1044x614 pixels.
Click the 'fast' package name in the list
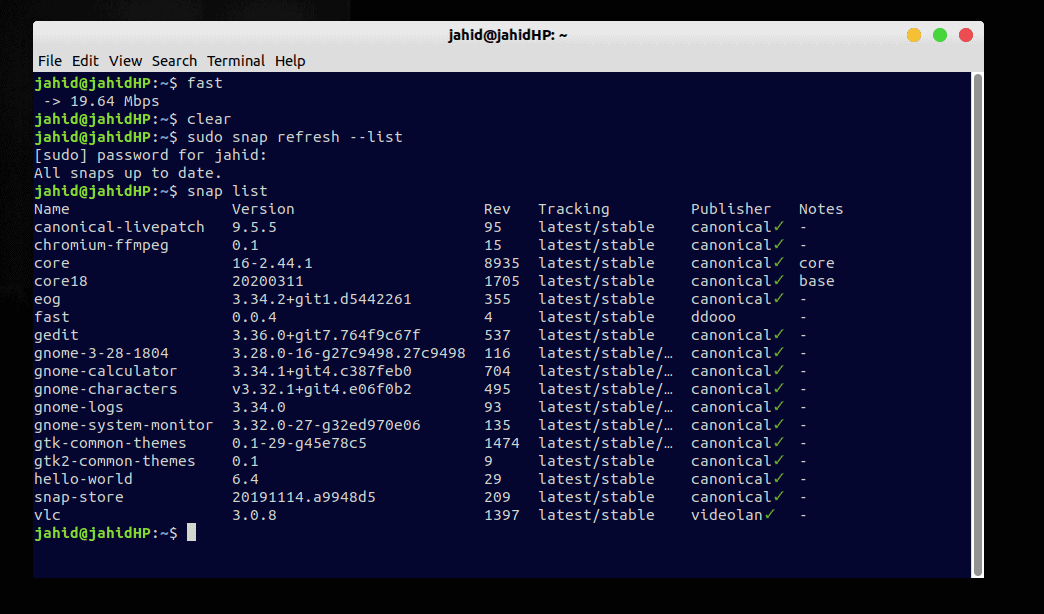(52, 317)
